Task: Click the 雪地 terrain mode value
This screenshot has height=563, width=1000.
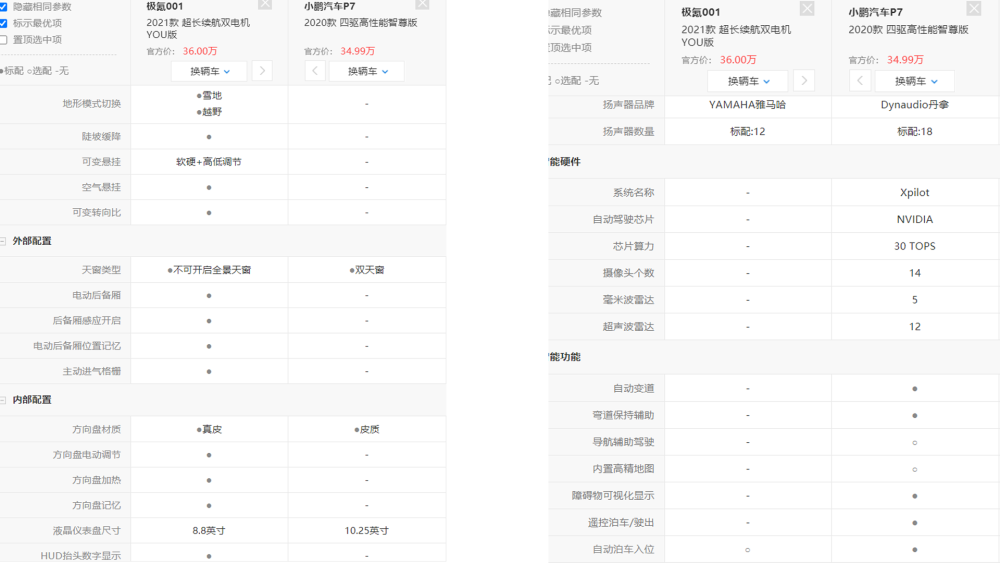Action: pos(209,96)
